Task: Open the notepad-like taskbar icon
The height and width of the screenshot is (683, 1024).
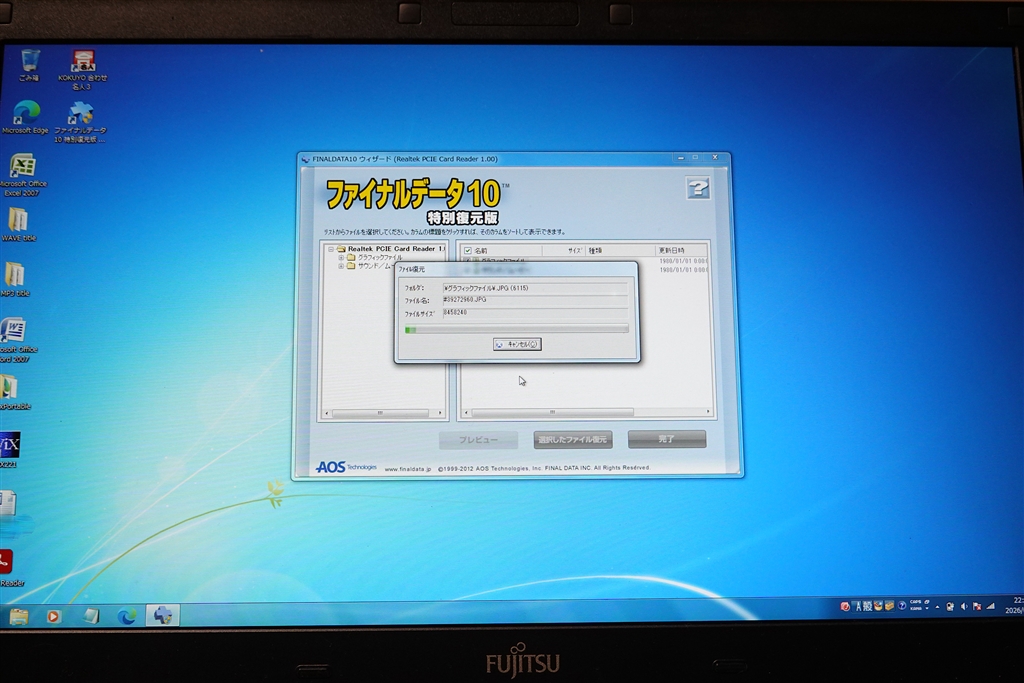Action: click(91, 616)
